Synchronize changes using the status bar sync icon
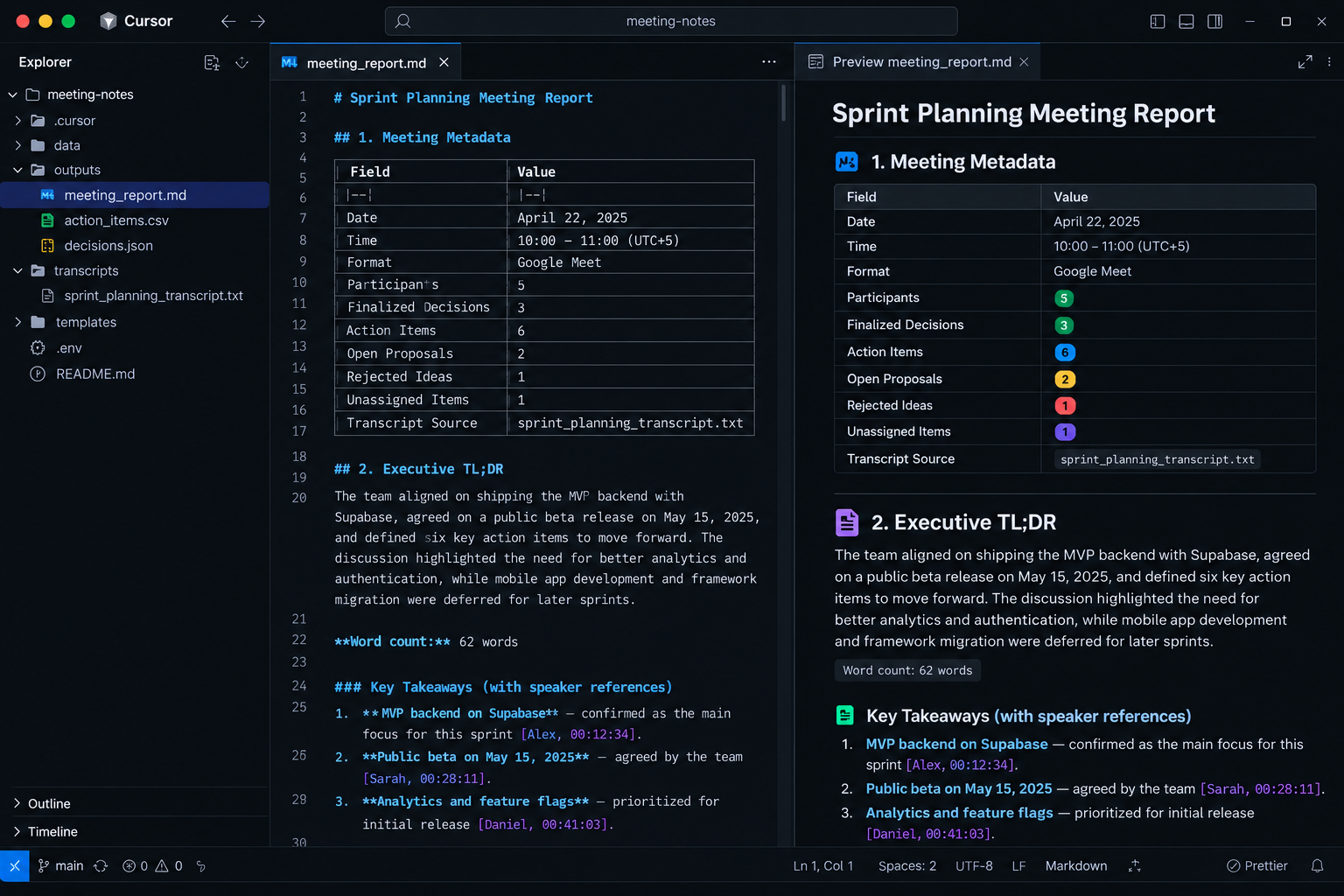This screenshot has height=896, width=1344. (x=101, y=865)
